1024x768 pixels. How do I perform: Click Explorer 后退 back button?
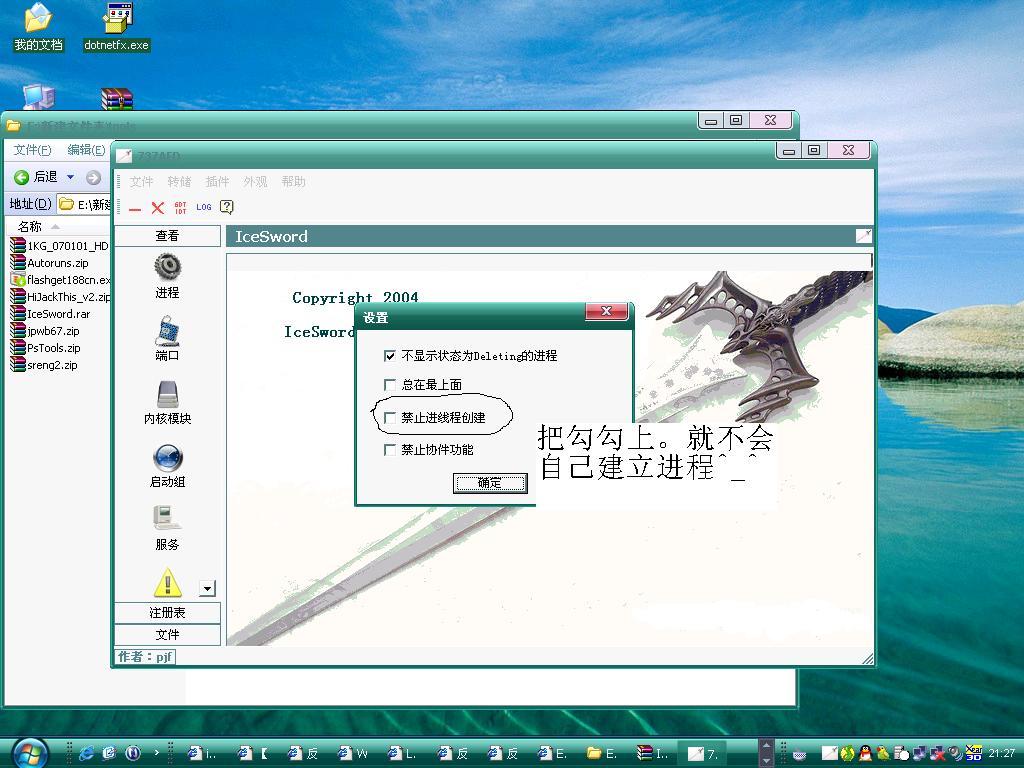tap(36, 177)
